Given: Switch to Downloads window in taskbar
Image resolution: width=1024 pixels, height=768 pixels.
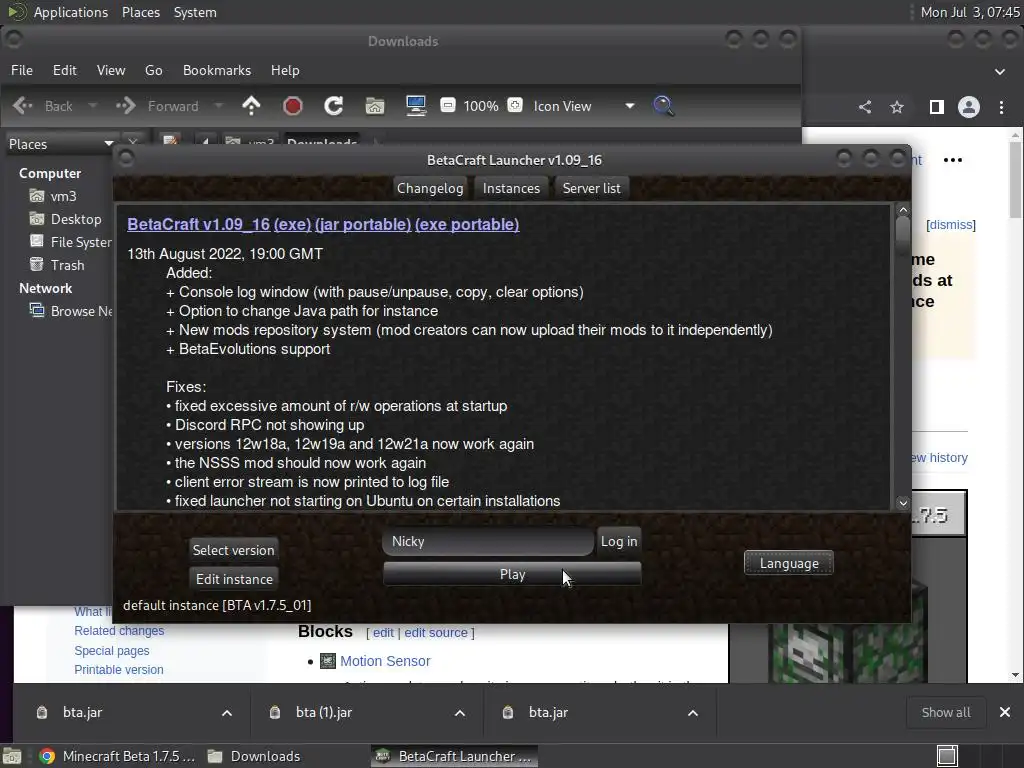Looking at the screenshot, I should pyautogui.click(x=254, y=756).
